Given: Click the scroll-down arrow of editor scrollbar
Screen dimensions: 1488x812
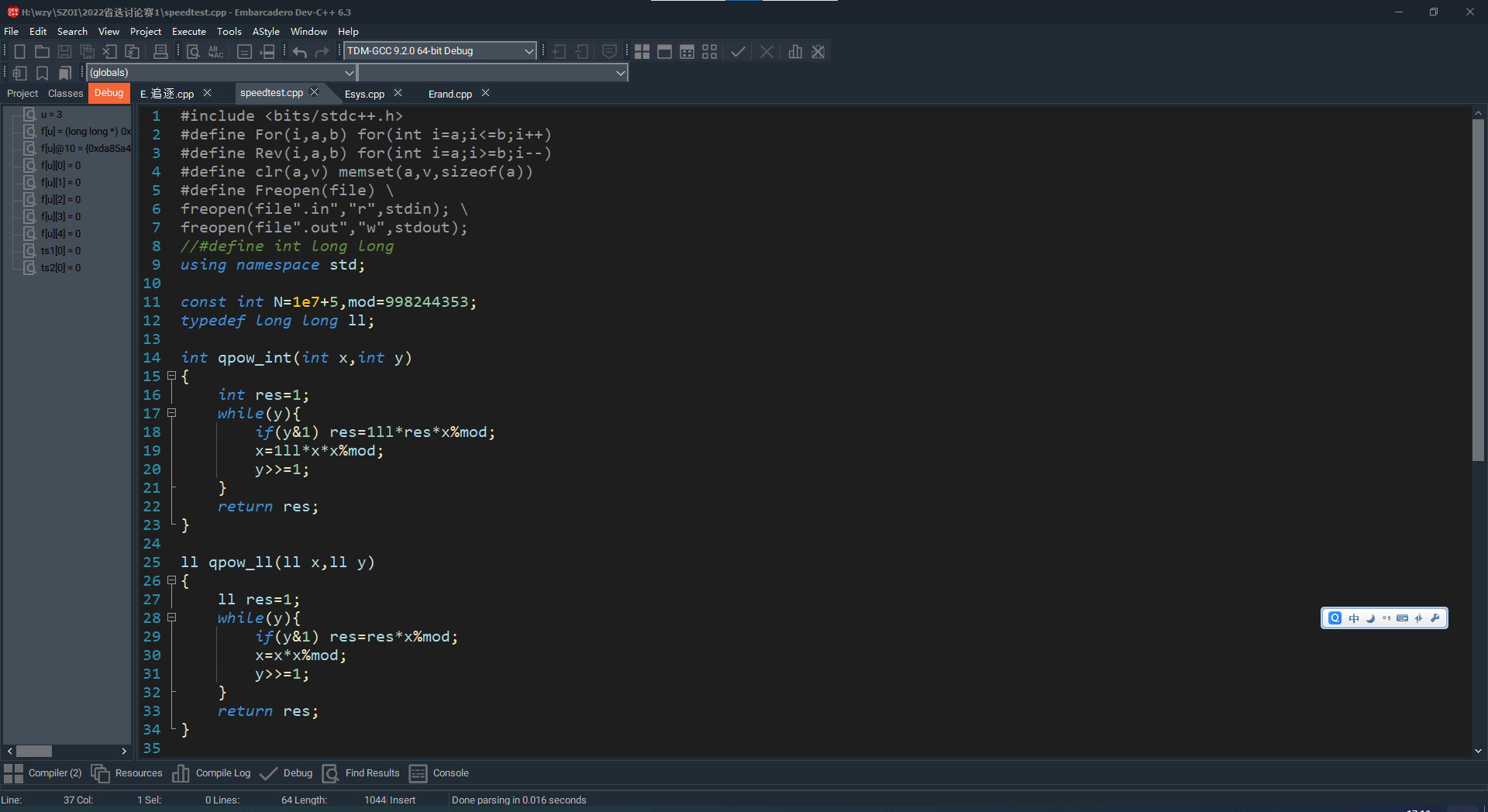Looking at the screenshot, I should pyautogui.click(x=1478, y=751).
